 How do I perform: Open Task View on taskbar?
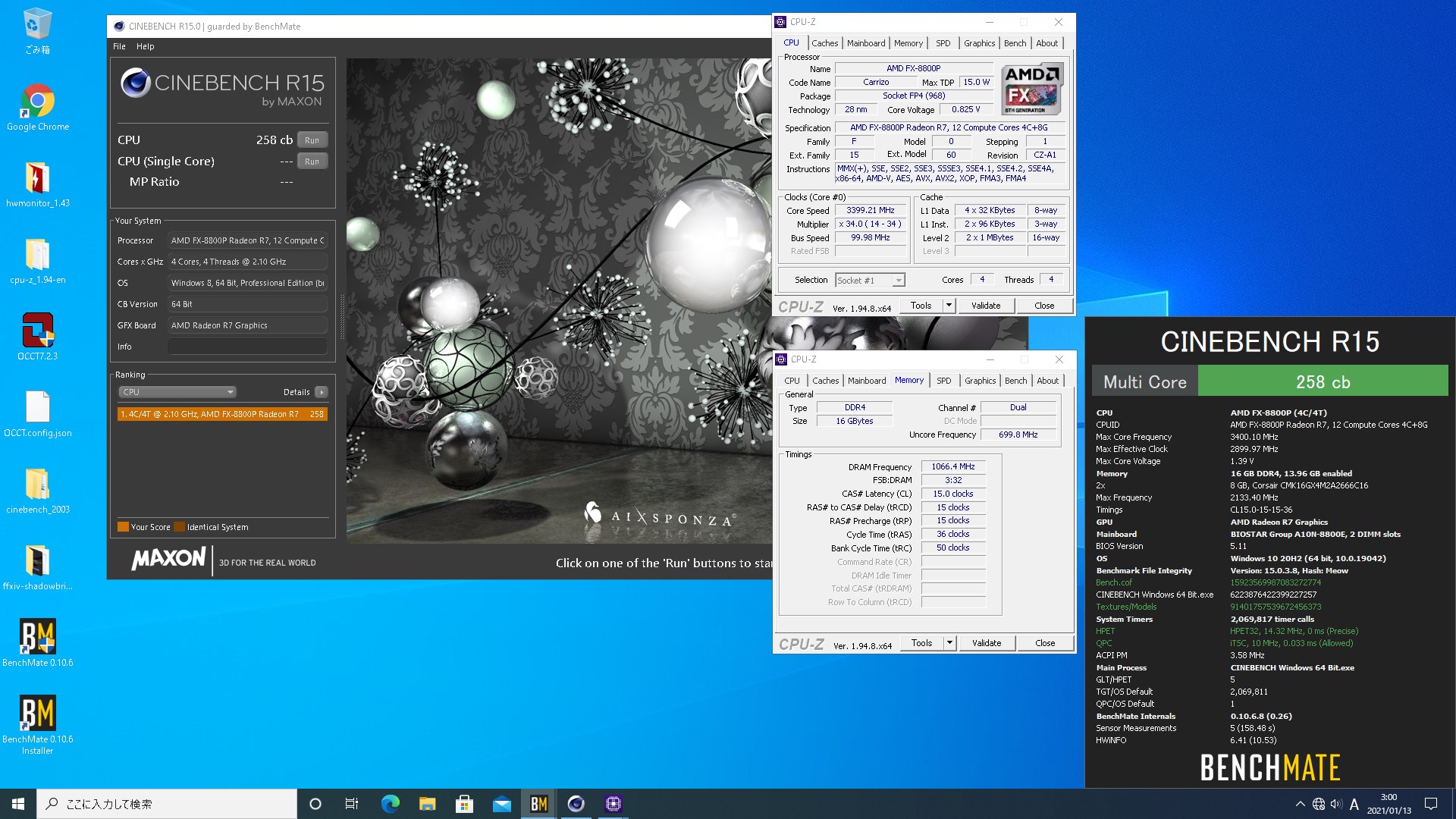coord(352,804)
